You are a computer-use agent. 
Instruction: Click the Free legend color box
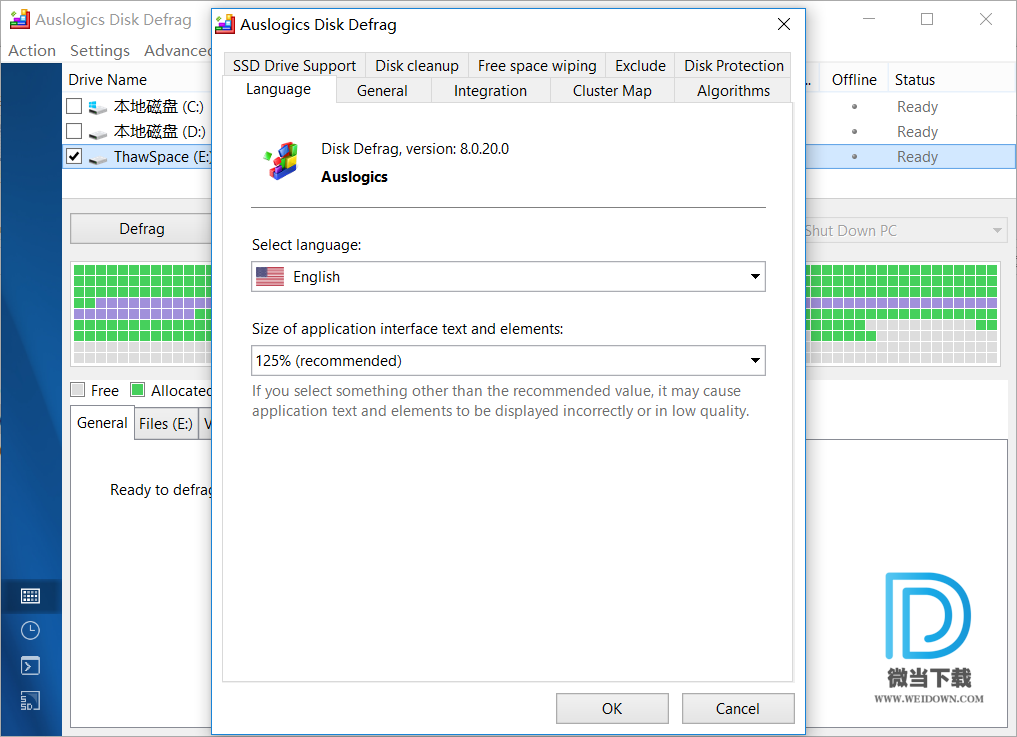pyautogui.click(x=78, y=389)
